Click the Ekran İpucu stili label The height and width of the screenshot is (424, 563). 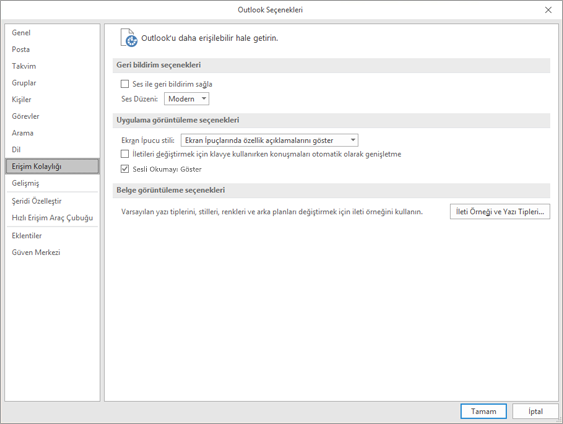pos(148,140)
